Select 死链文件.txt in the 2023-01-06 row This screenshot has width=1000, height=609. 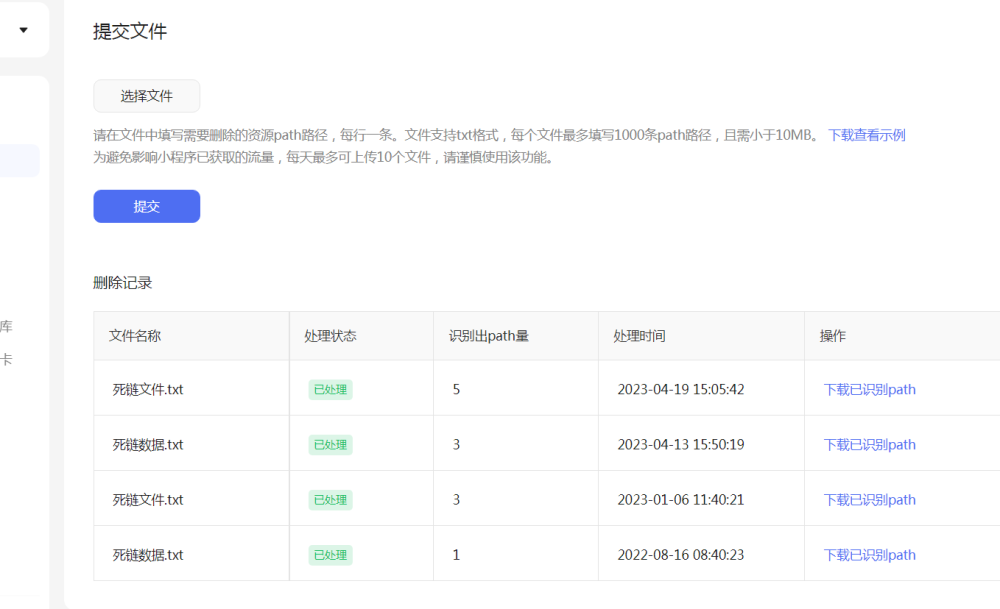click(148, 500)
